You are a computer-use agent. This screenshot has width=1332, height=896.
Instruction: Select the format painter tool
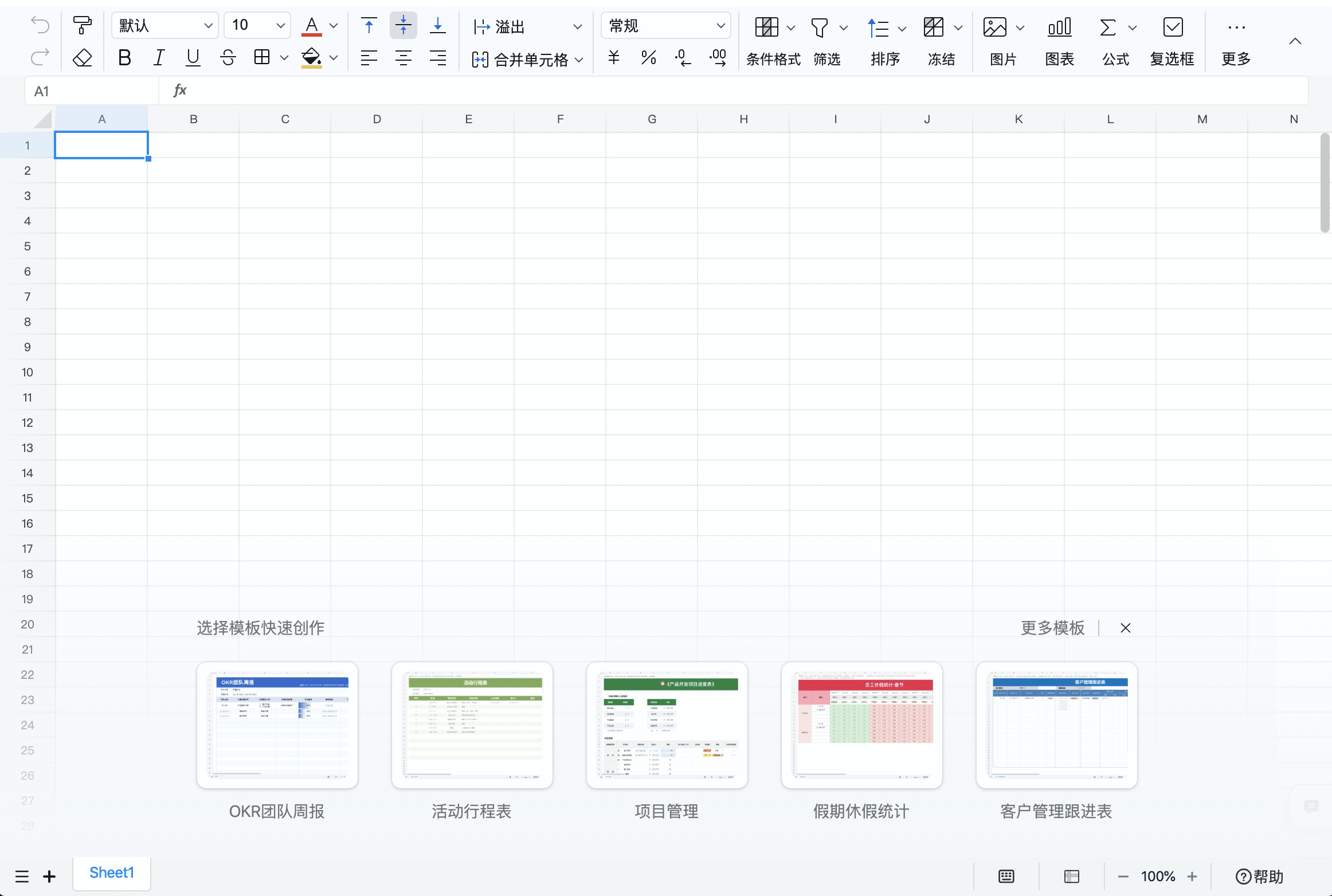[x=83, y=26]
